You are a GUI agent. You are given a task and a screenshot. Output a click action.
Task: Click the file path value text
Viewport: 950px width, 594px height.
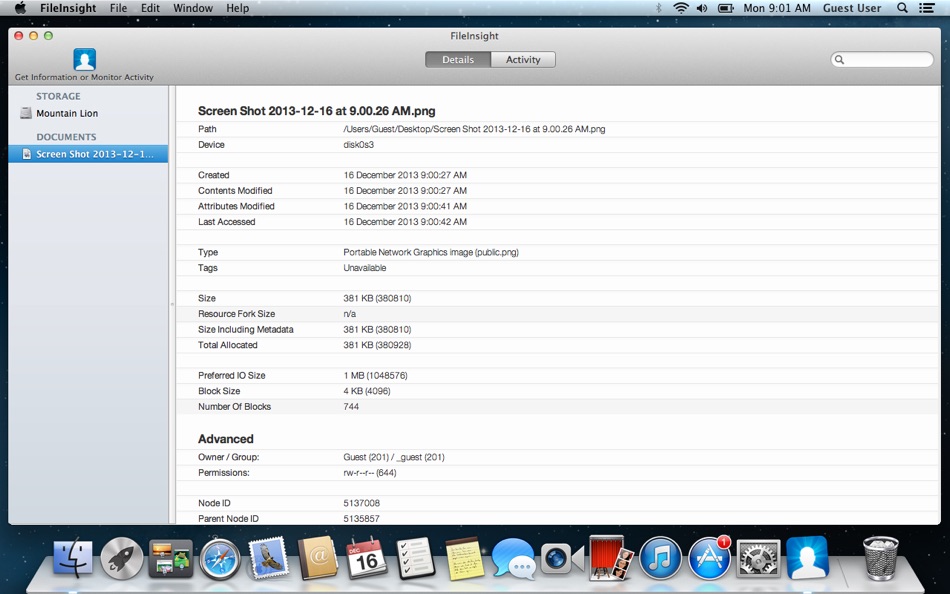(x=474, y=129)
